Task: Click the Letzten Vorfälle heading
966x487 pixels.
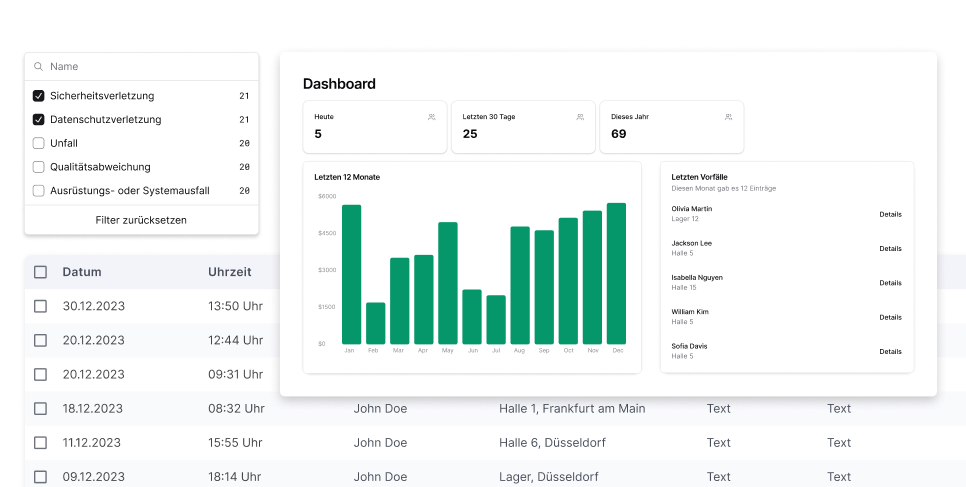Action: coord(699,177)
